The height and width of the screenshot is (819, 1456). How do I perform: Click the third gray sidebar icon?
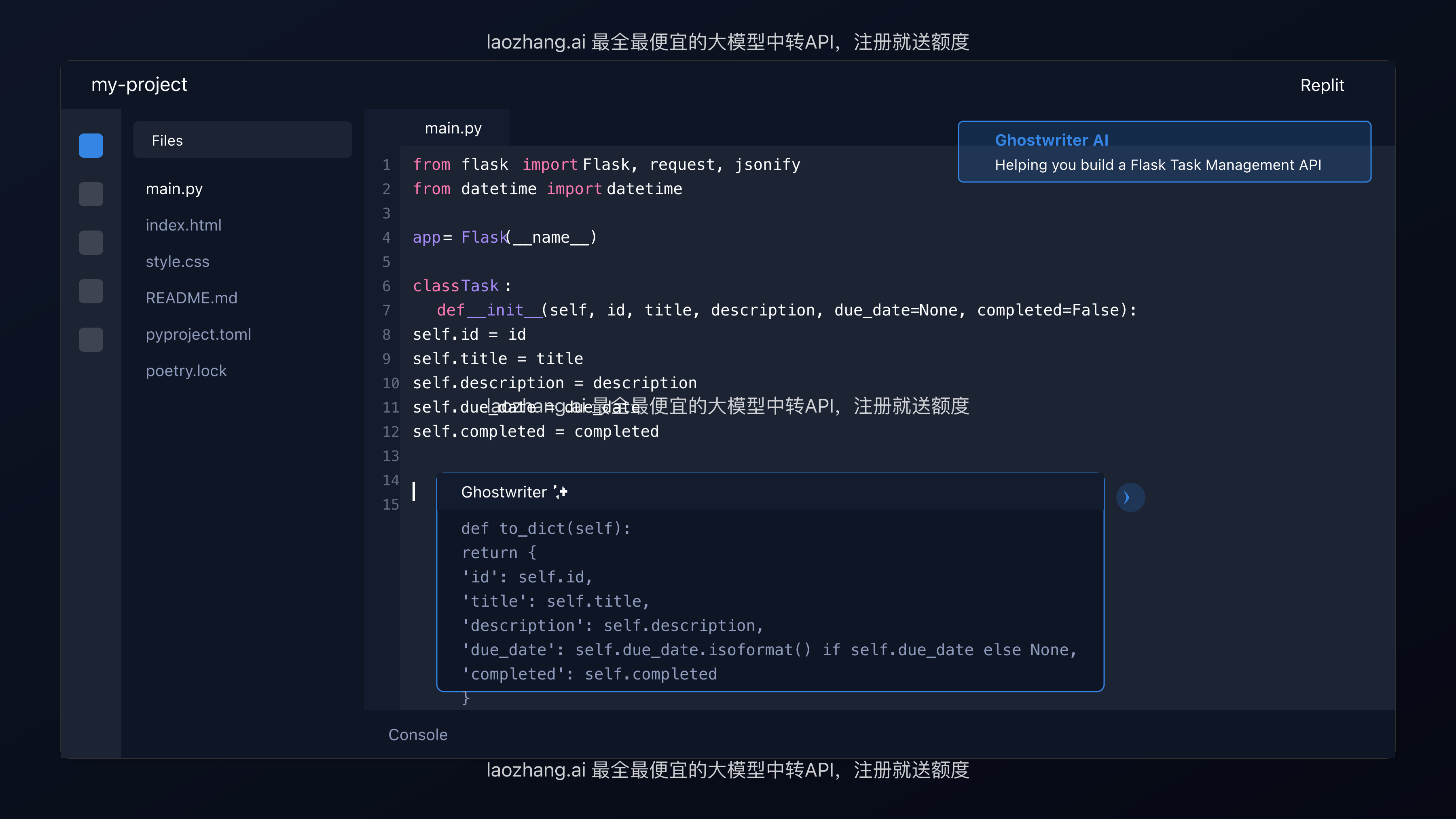[x=91, y=243]
